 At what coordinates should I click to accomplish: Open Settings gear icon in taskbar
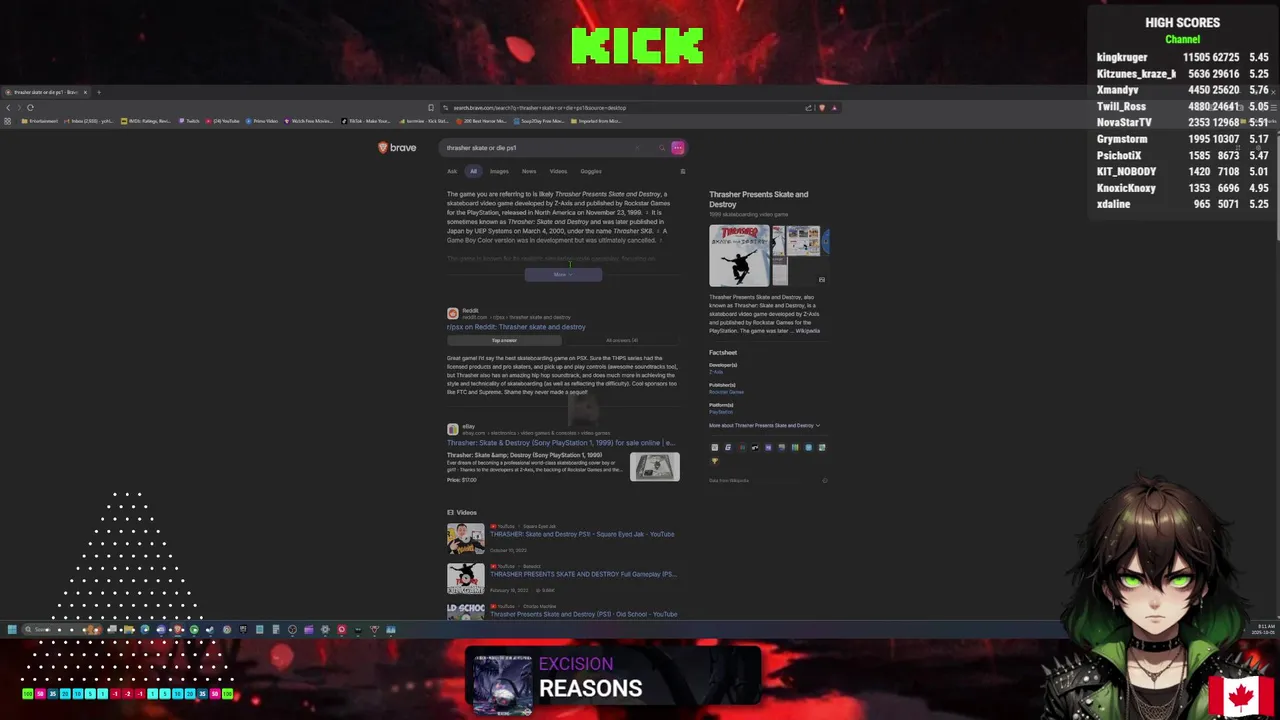tap(325, 629)
